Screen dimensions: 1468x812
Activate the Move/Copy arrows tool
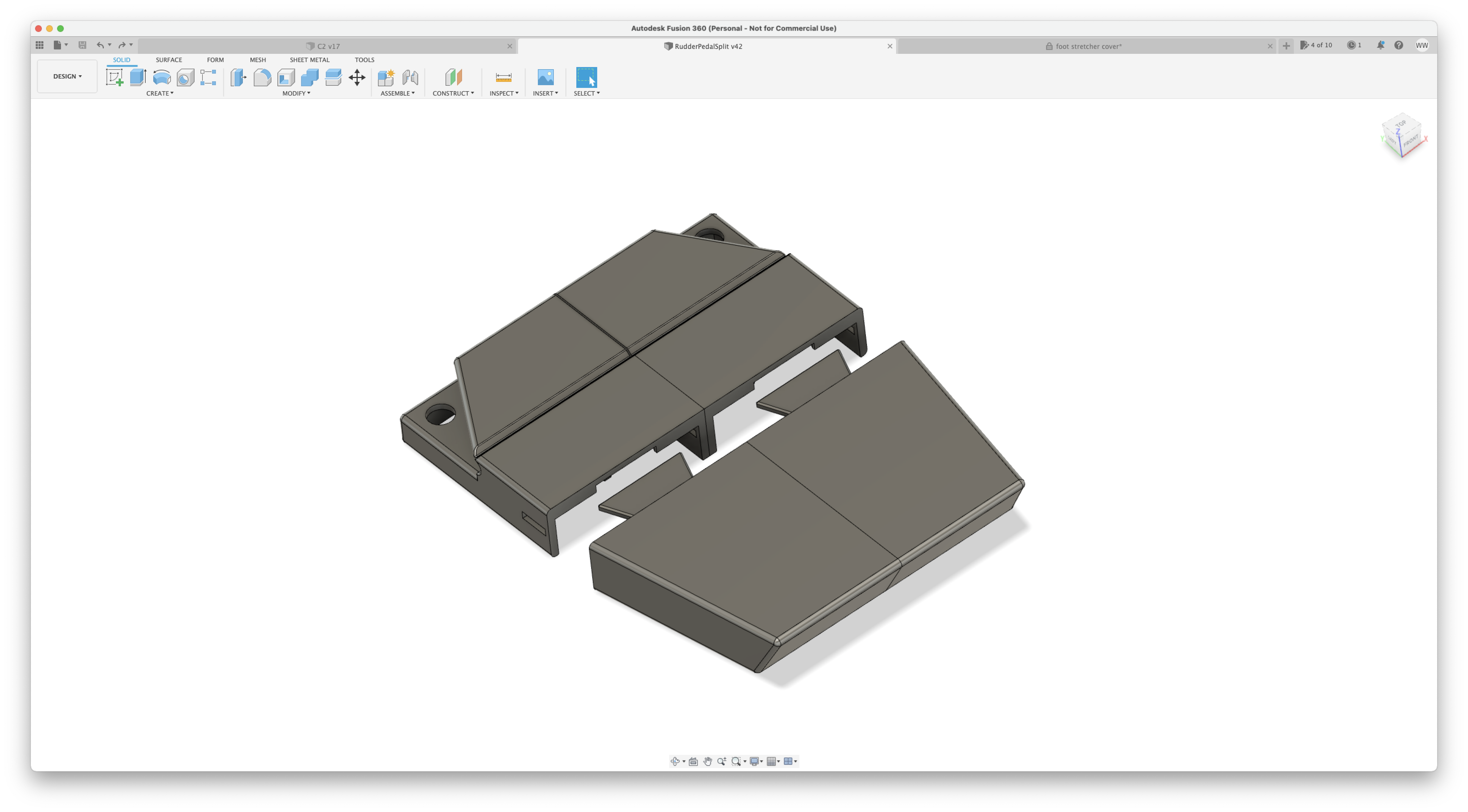[x=357, y=77]
